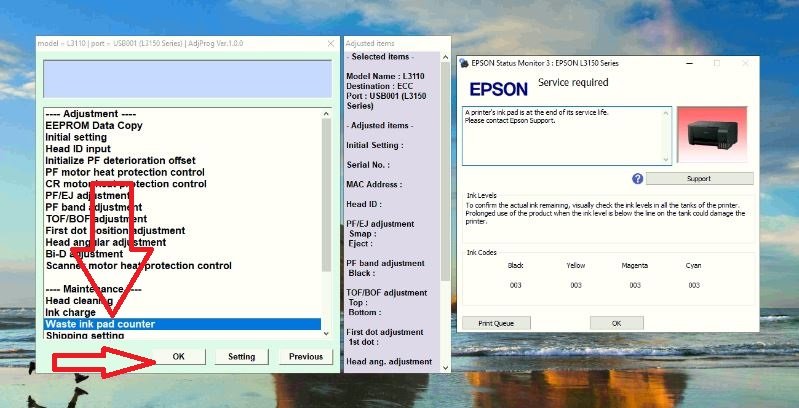Click up arrow in Adjusted items panel
The image size is (799, 408).
445,57
